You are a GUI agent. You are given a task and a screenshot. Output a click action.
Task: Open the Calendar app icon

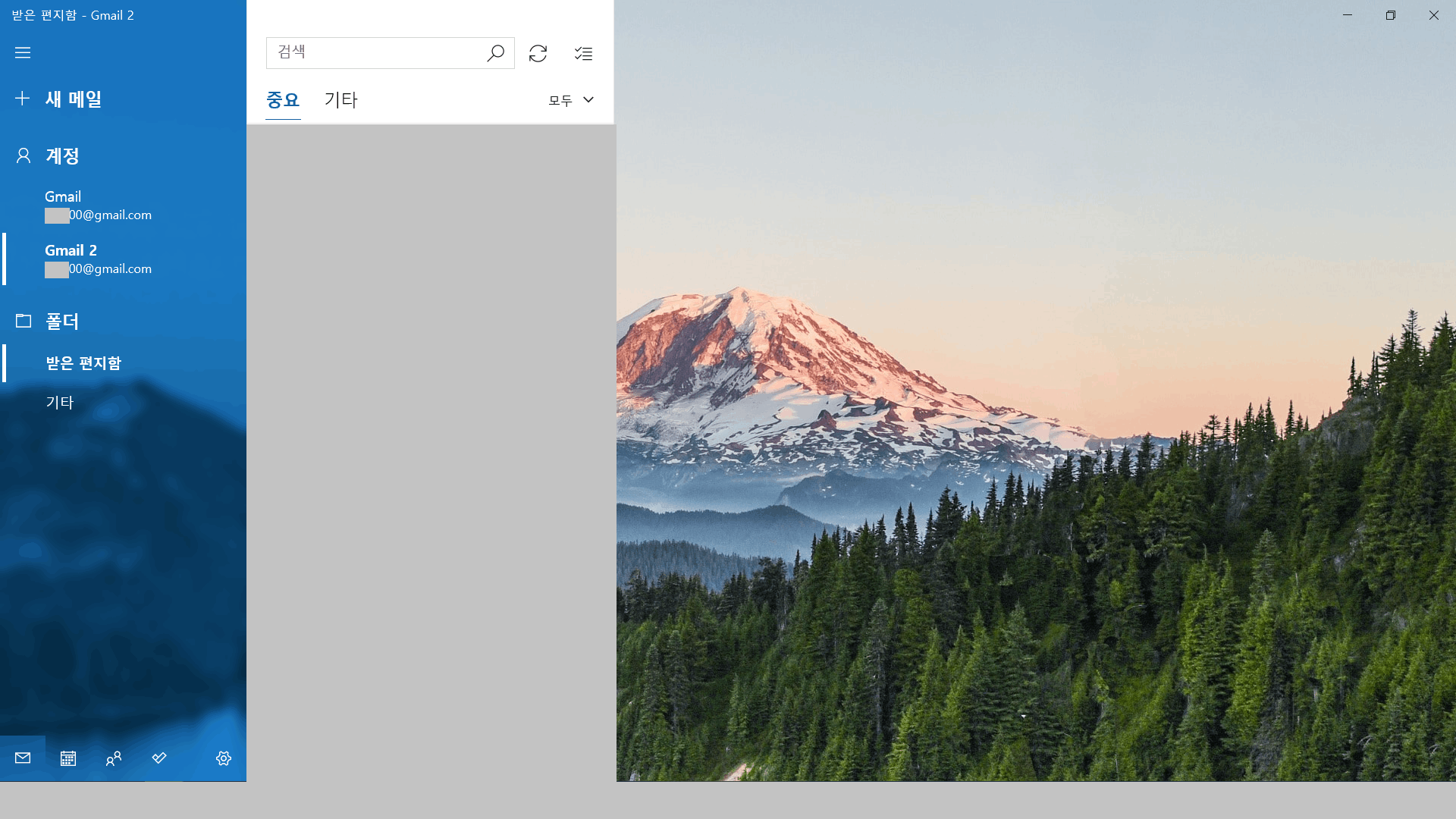(68, 758)
